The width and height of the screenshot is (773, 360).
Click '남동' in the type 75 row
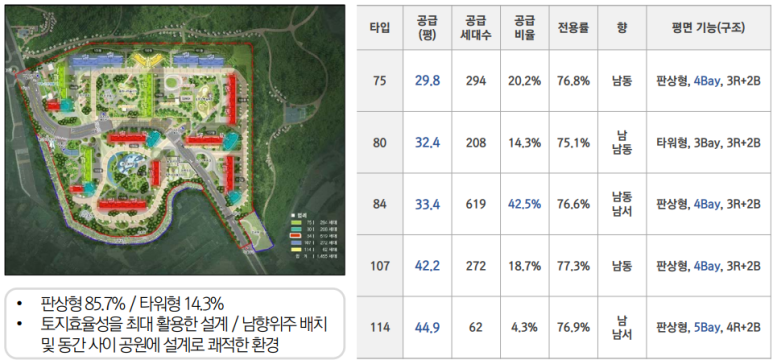point(622,81)
